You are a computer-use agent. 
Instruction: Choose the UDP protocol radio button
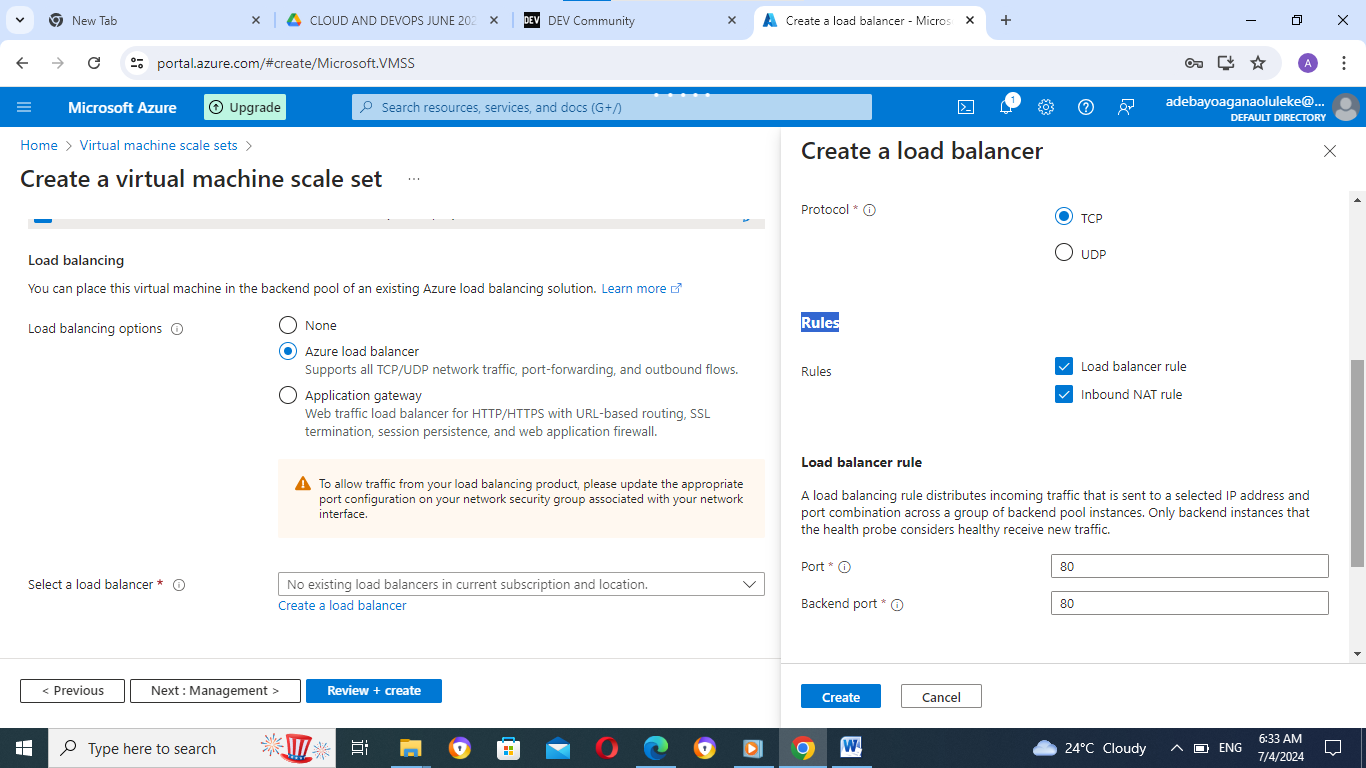pos(1064,253)
